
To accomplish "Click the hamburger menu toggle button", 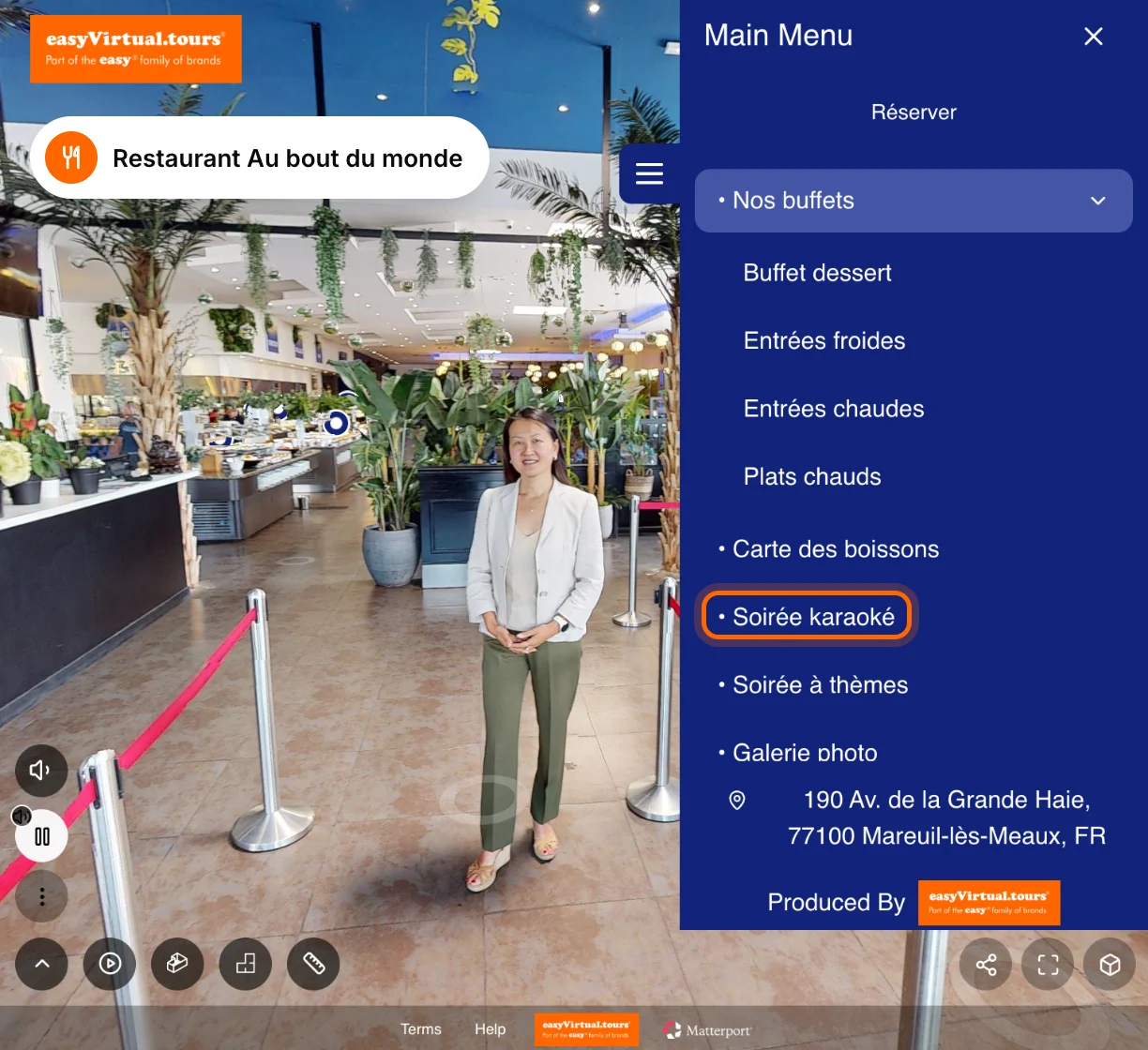I will tap(649, 173).
